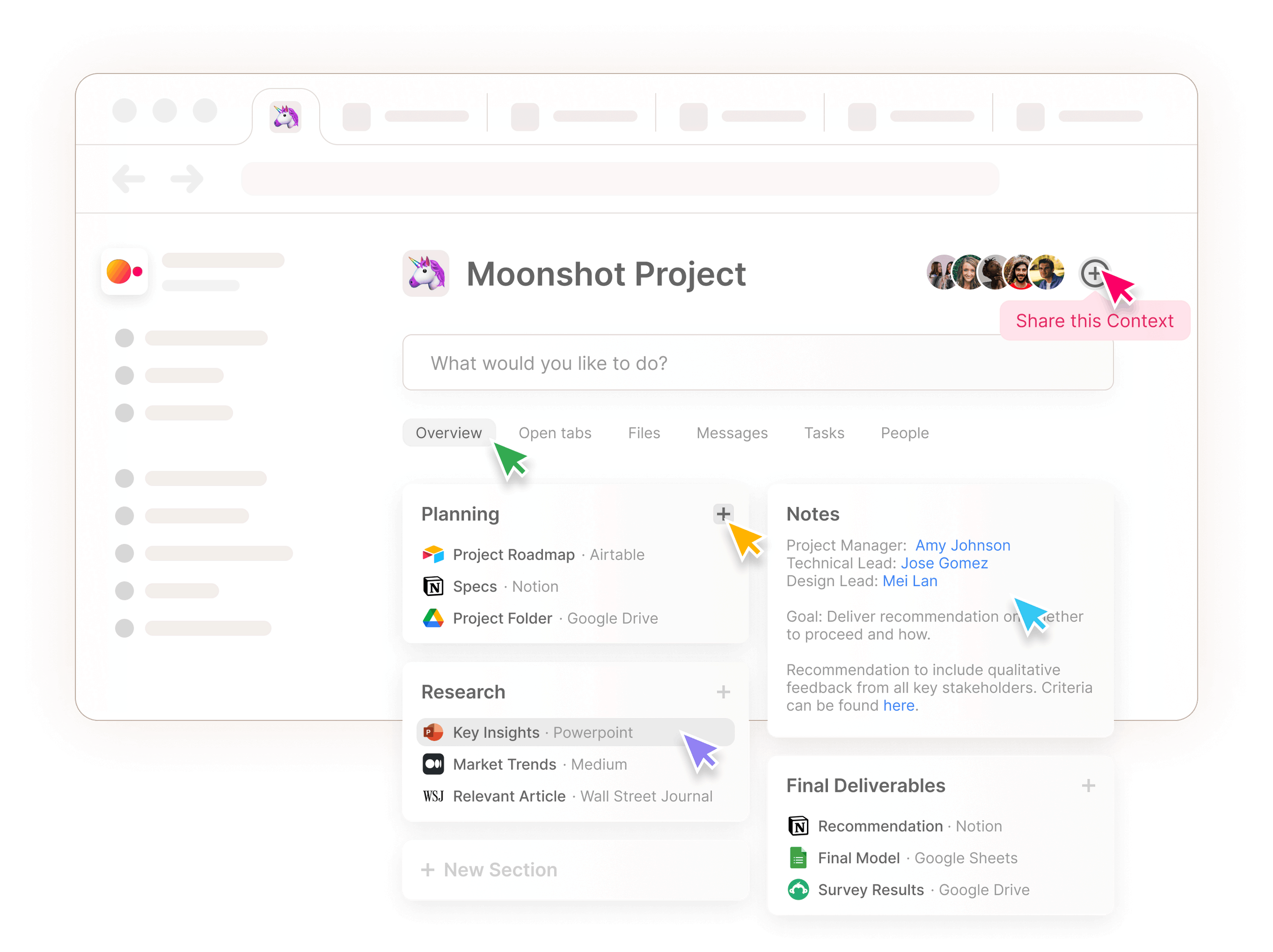
Task: Add item to Research section
Action: point(723,691)
